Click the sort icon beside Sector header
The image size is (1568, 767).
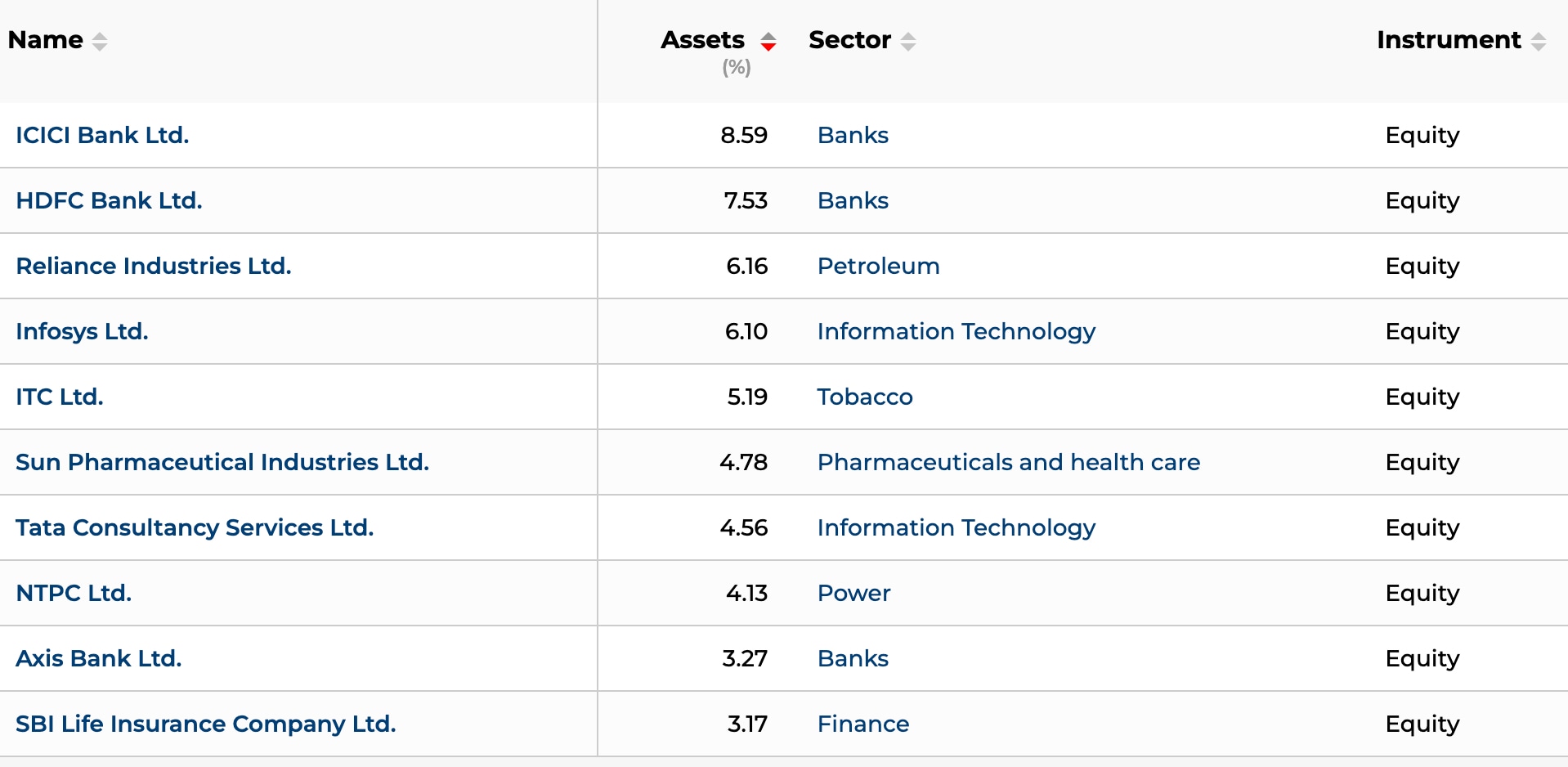tap(907, 41)
